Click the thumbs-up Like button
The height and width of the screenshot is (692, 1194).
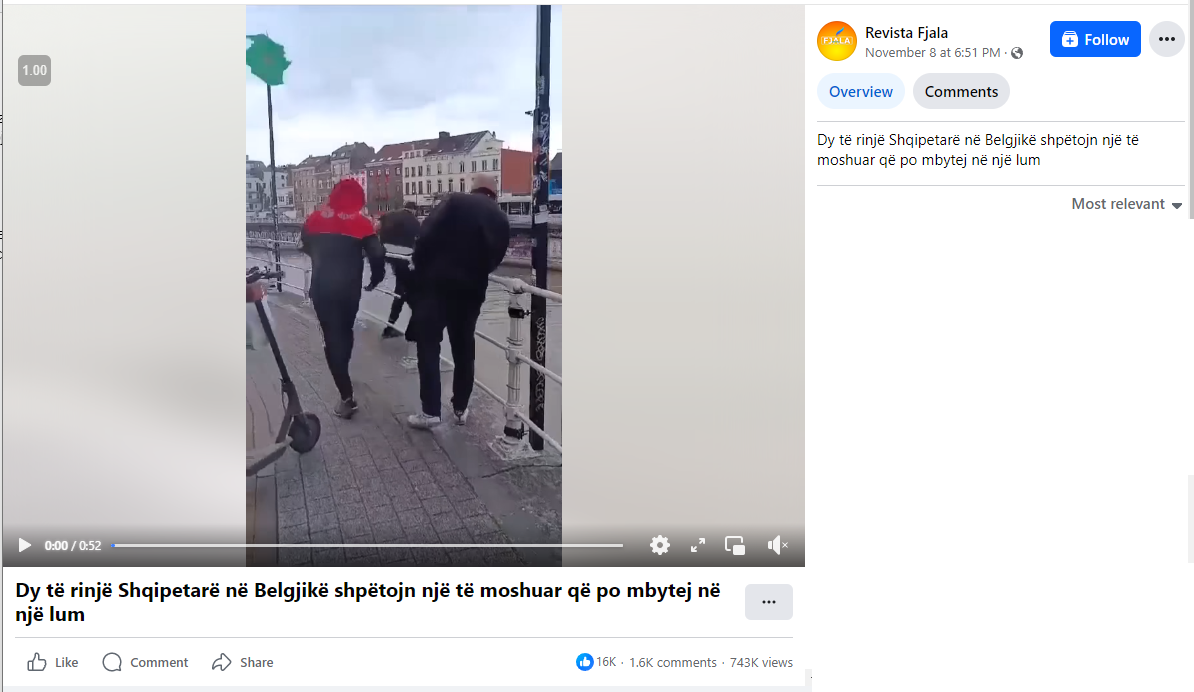53,662
